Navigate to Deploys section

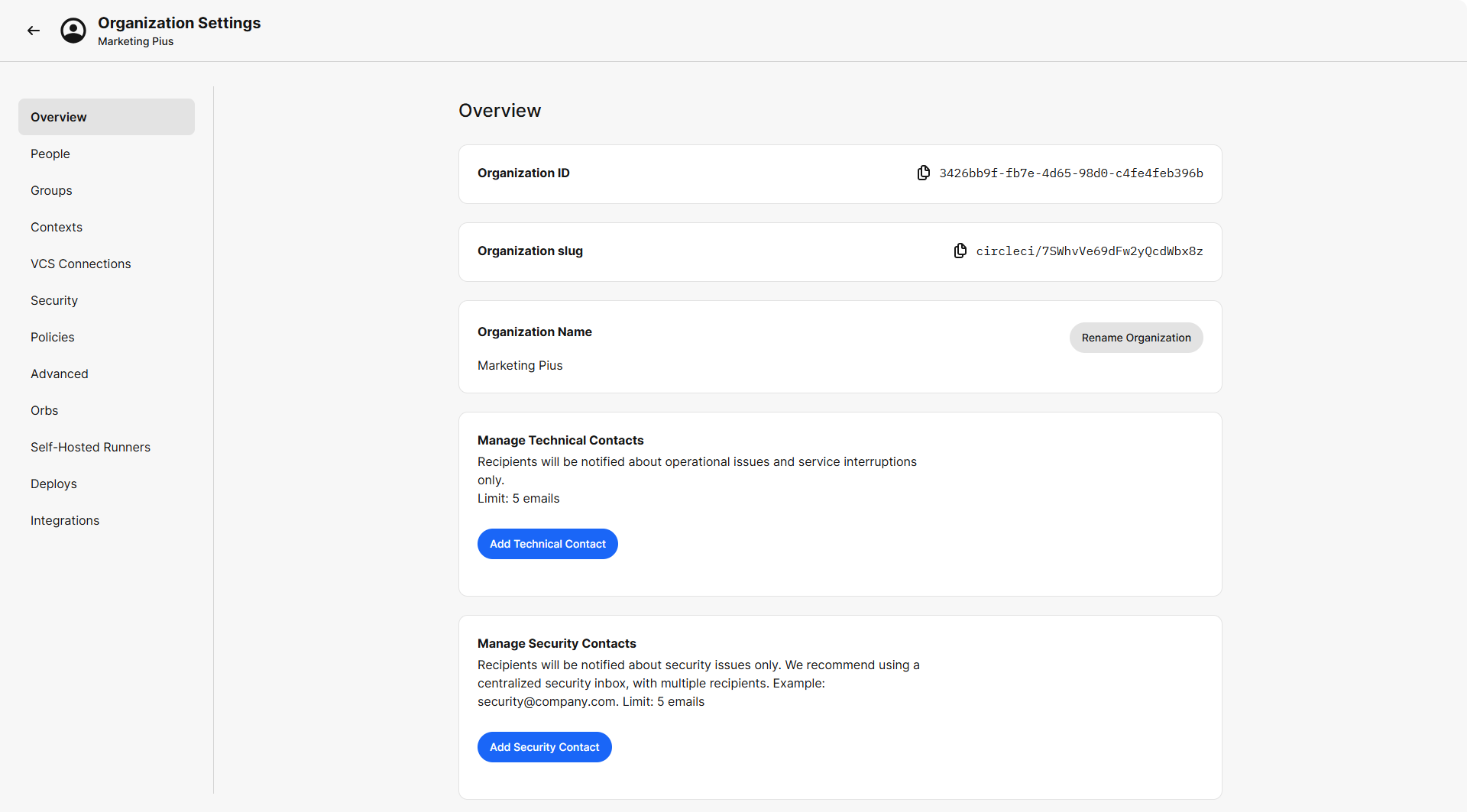(x=53, y=484)
